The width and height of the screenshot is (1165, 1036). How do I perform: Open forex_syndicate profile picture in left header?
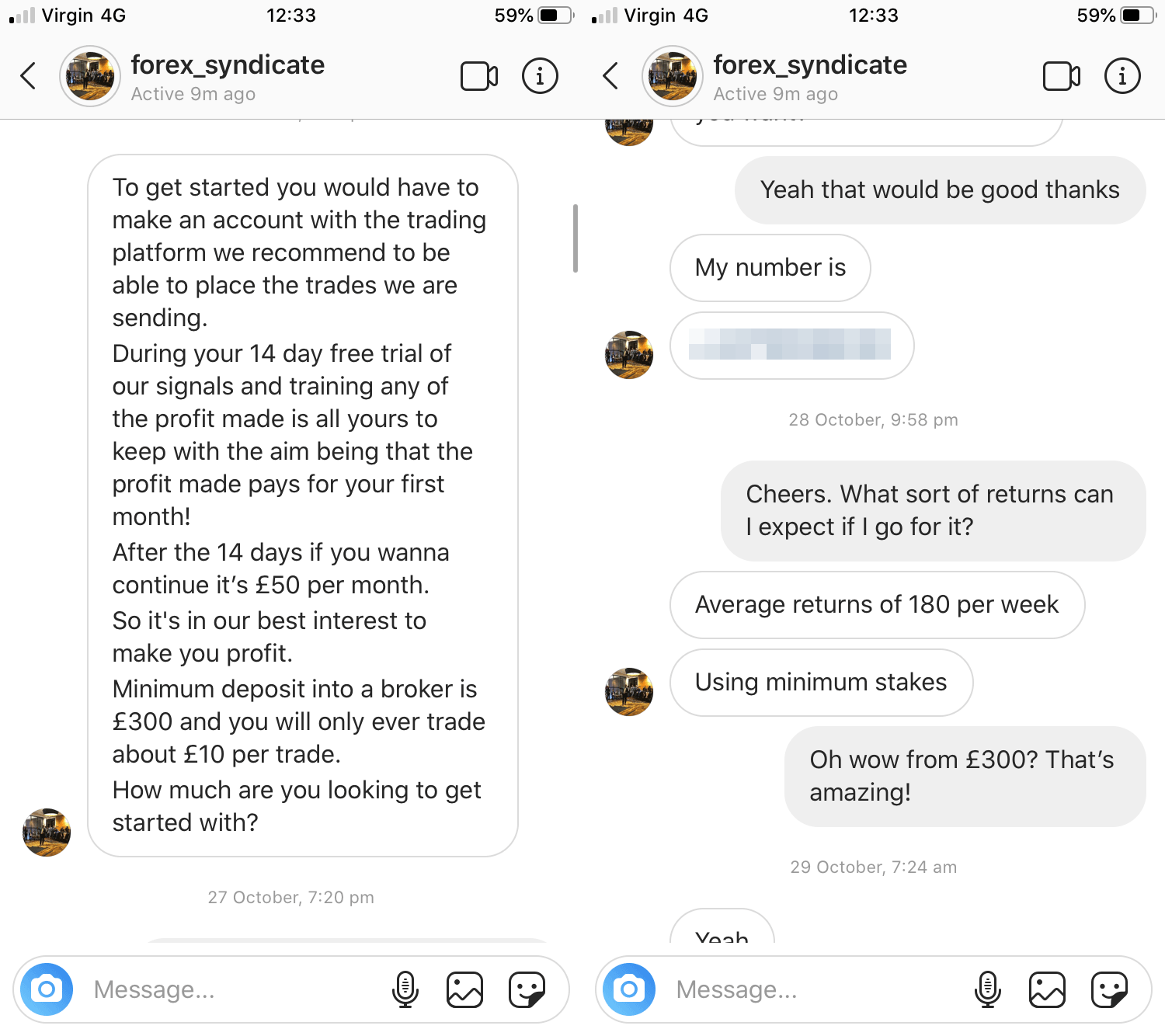[90, 76]
